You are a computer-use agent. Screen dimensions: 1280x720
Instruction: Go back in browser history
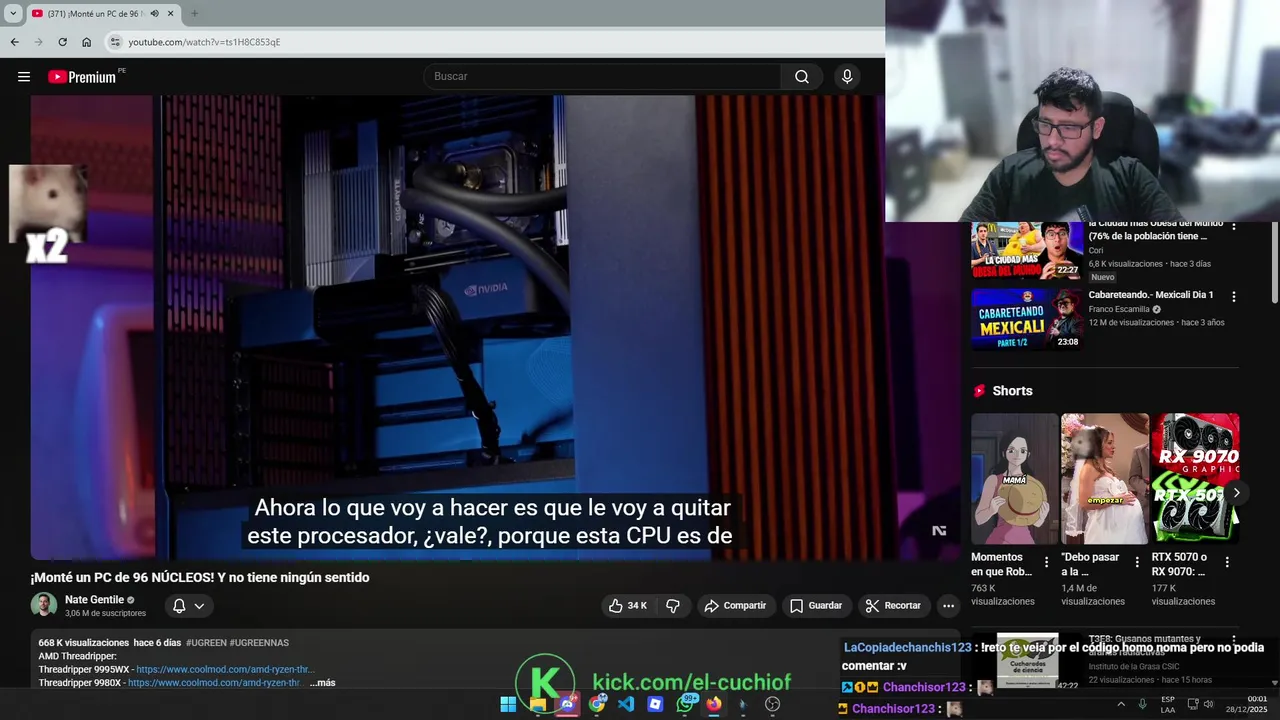pyautogui.click(x=14, y=42)
